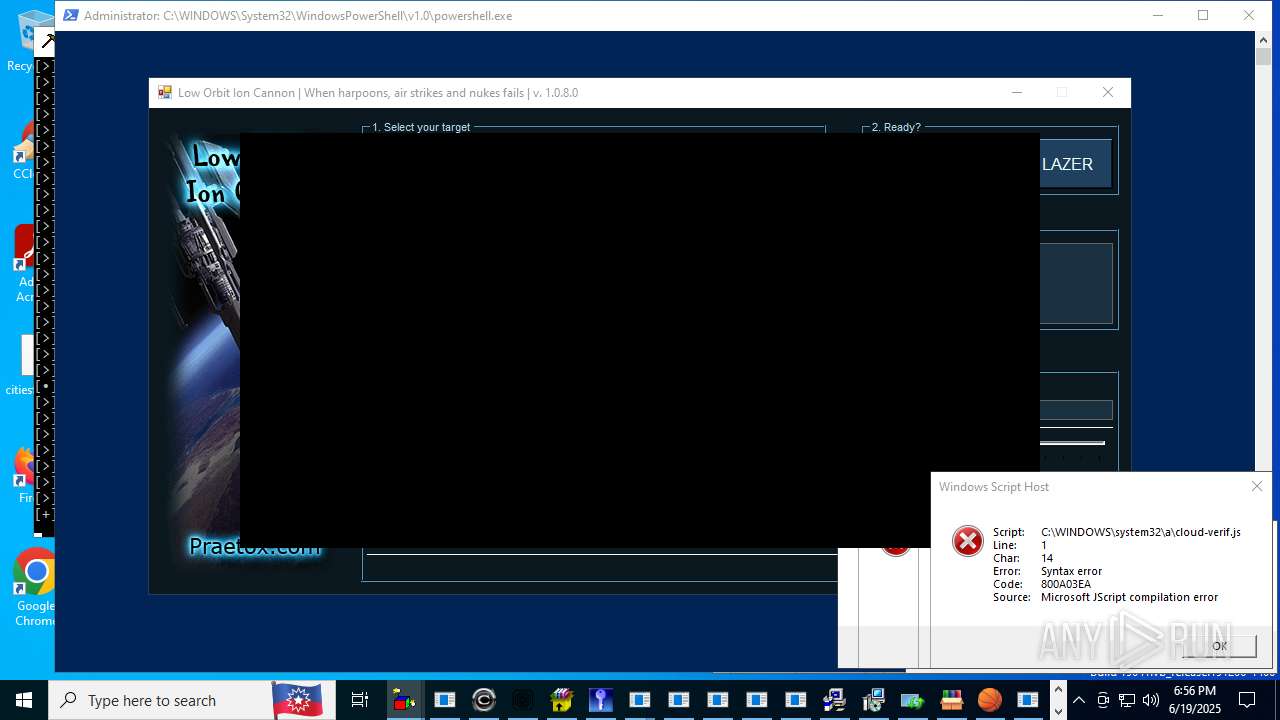
Task: Click the error code '800A03EA'
Action: [x=1066, y=584]
